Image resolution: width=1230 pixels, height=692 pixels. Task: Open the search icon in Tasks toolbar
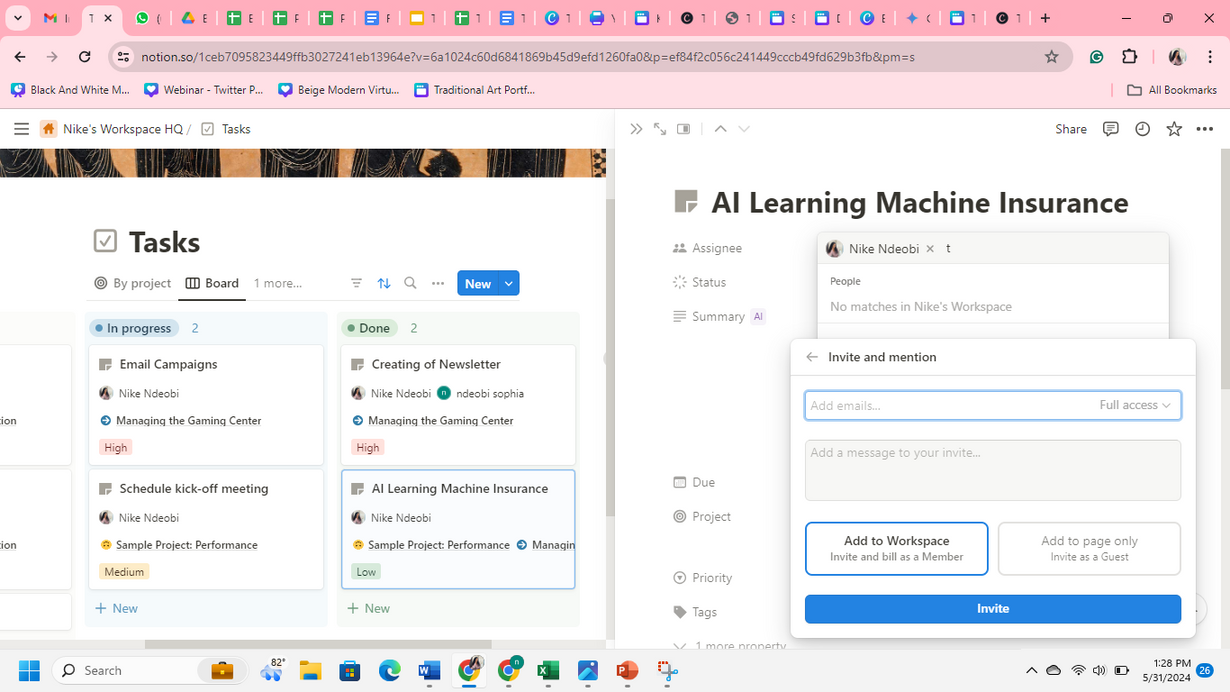[x=410, y=283]
